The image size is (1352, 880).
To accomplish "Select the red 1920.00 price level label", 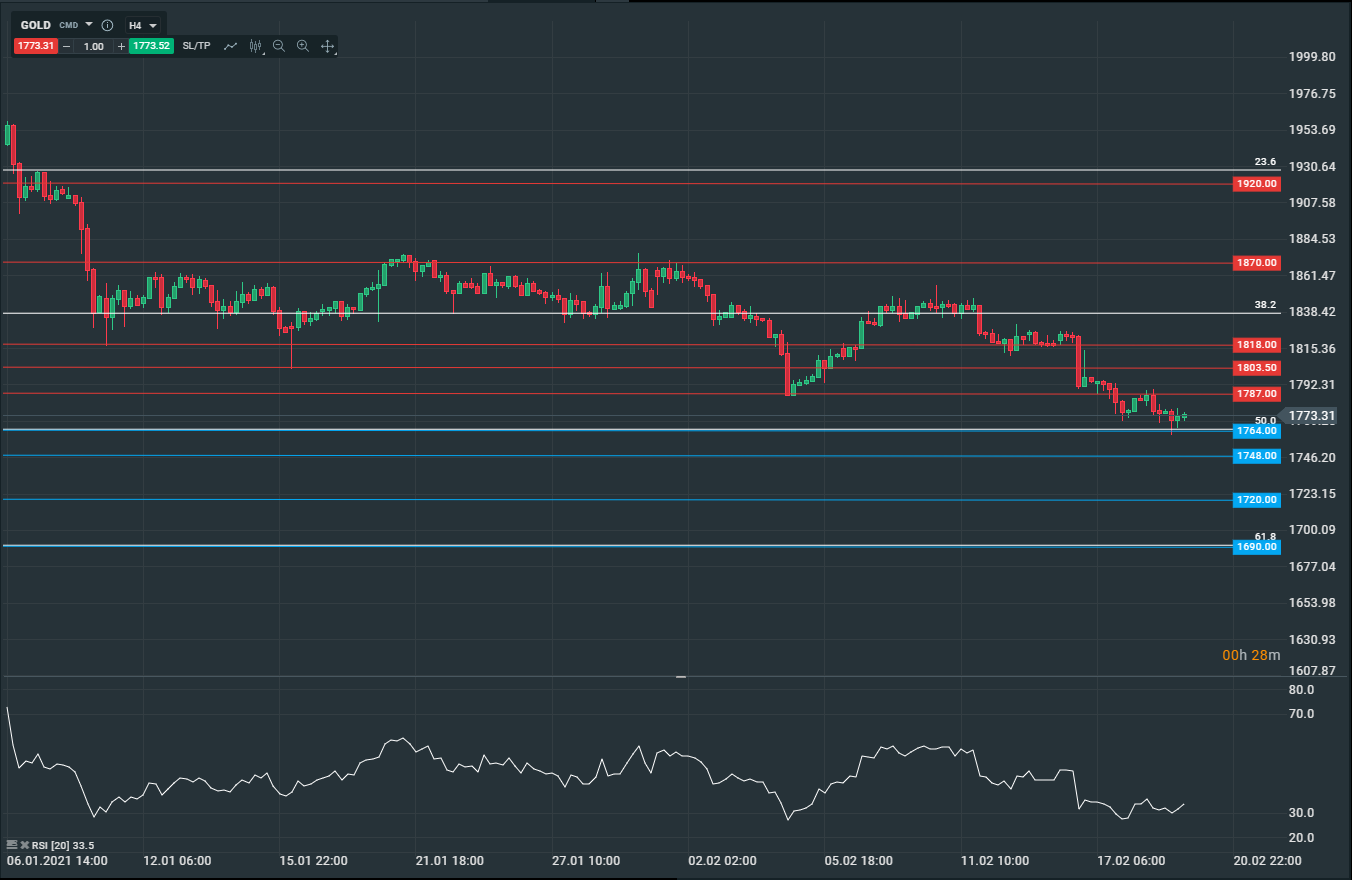I will coord(1256,184).
